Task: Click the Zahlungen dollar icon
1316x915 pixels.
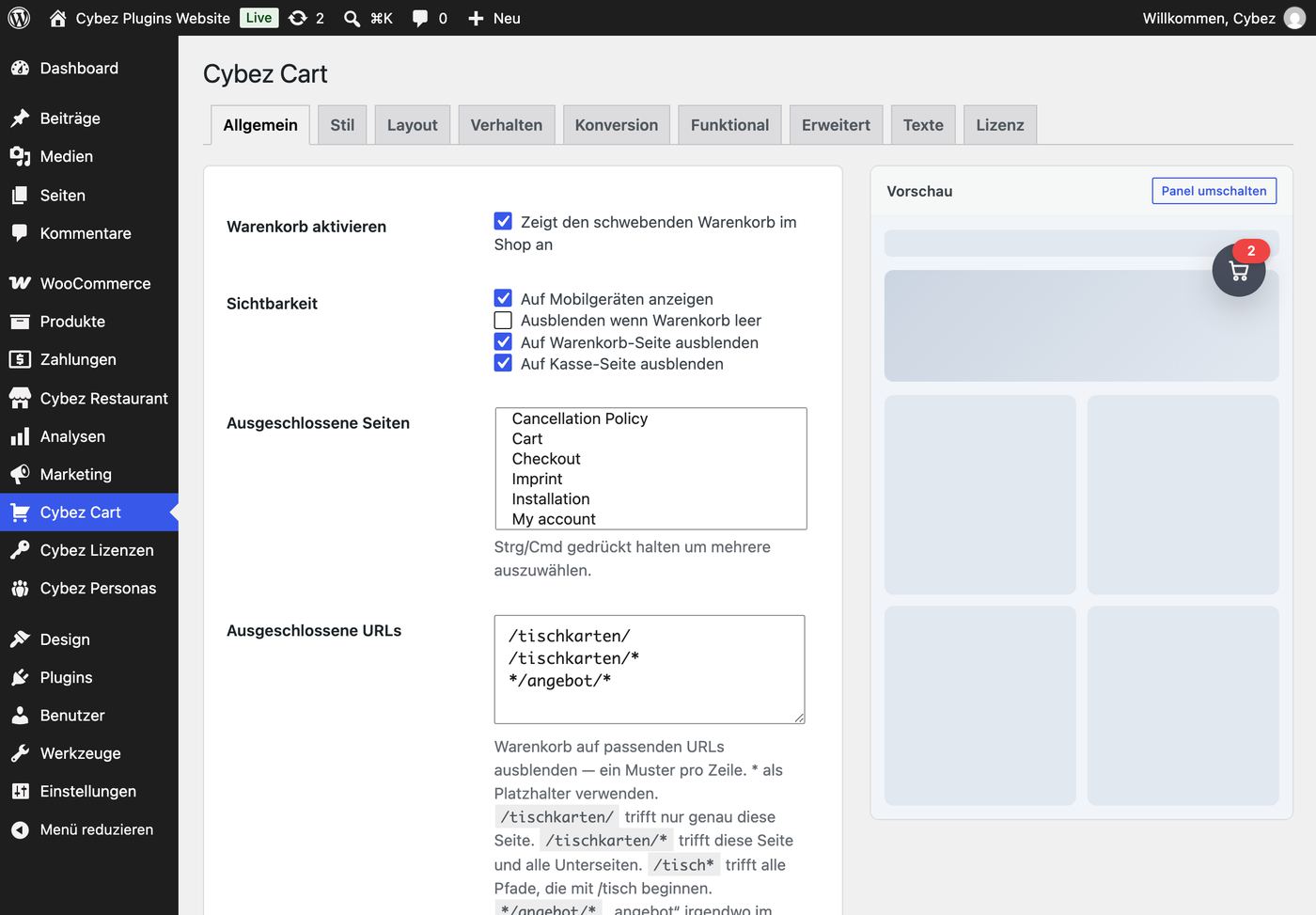Action: coord(20,359)
